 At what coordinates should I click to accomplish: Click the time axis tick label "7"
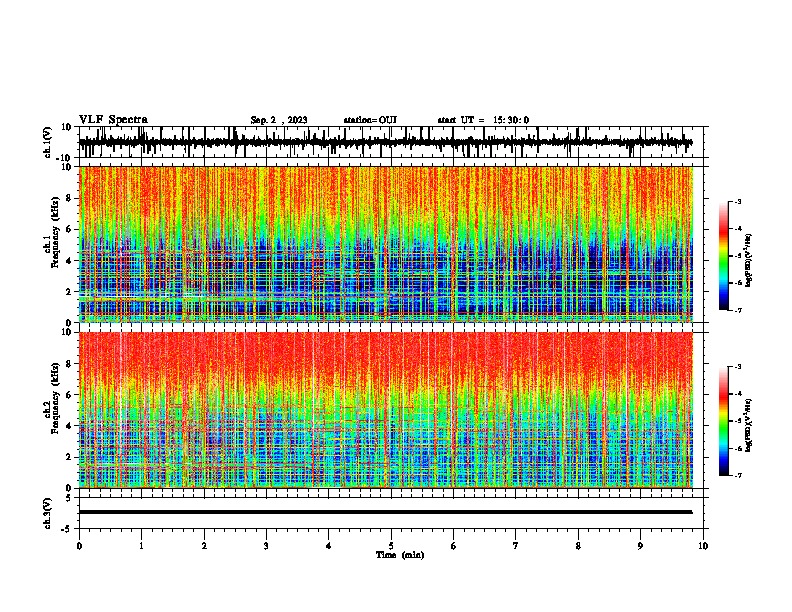(x=516, y=546)
